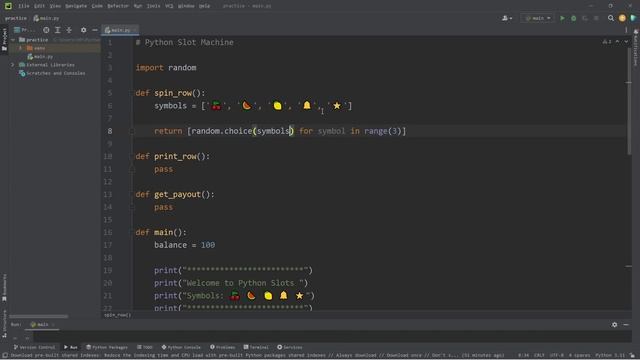The width and height of the screenshot is (640, 360).
Task: Open the Version Control tool window
Action: 34,347
